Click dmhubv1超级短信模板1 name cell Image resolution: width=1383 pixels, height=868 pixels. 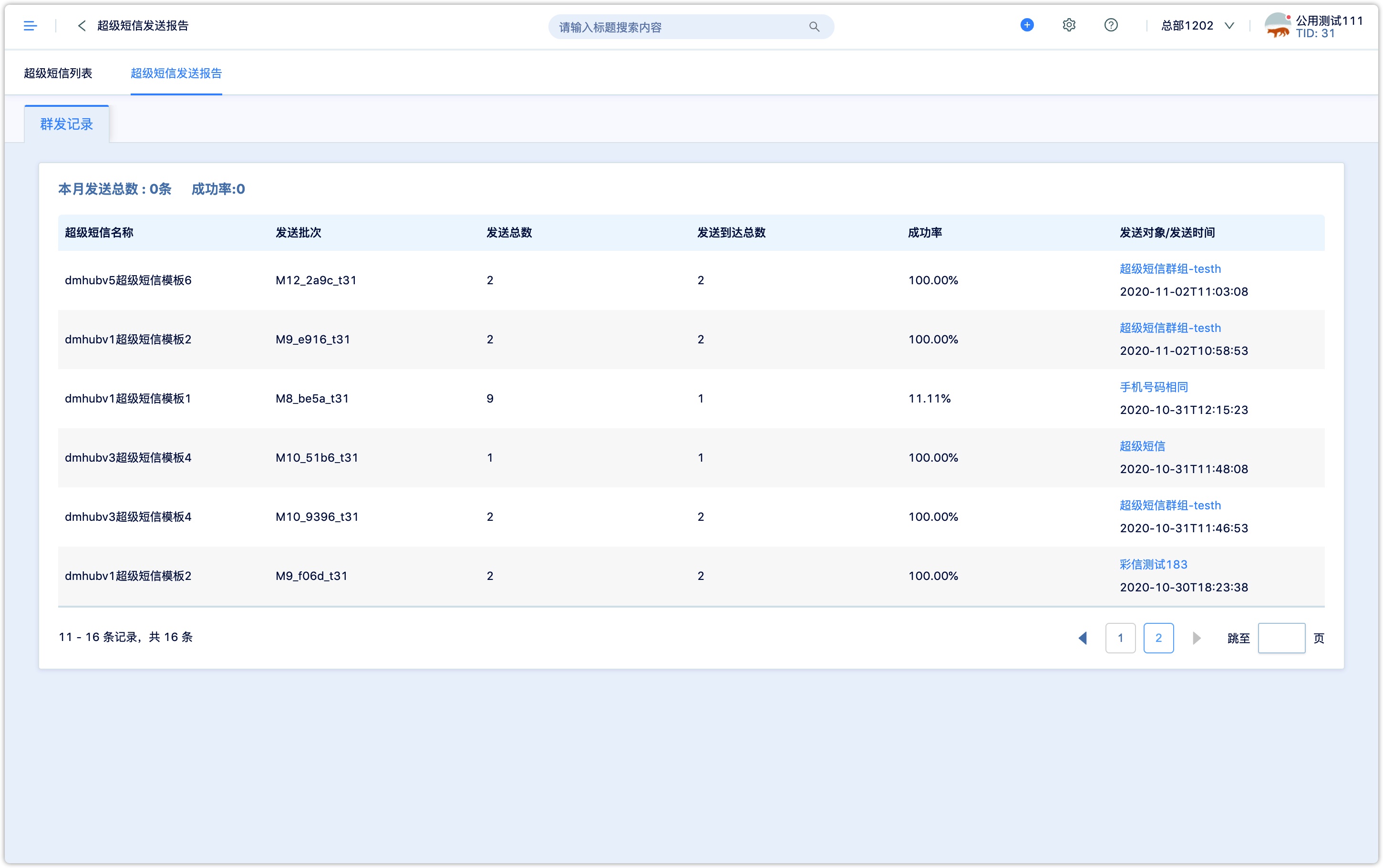pyautogui.click(x=128, y=398)
